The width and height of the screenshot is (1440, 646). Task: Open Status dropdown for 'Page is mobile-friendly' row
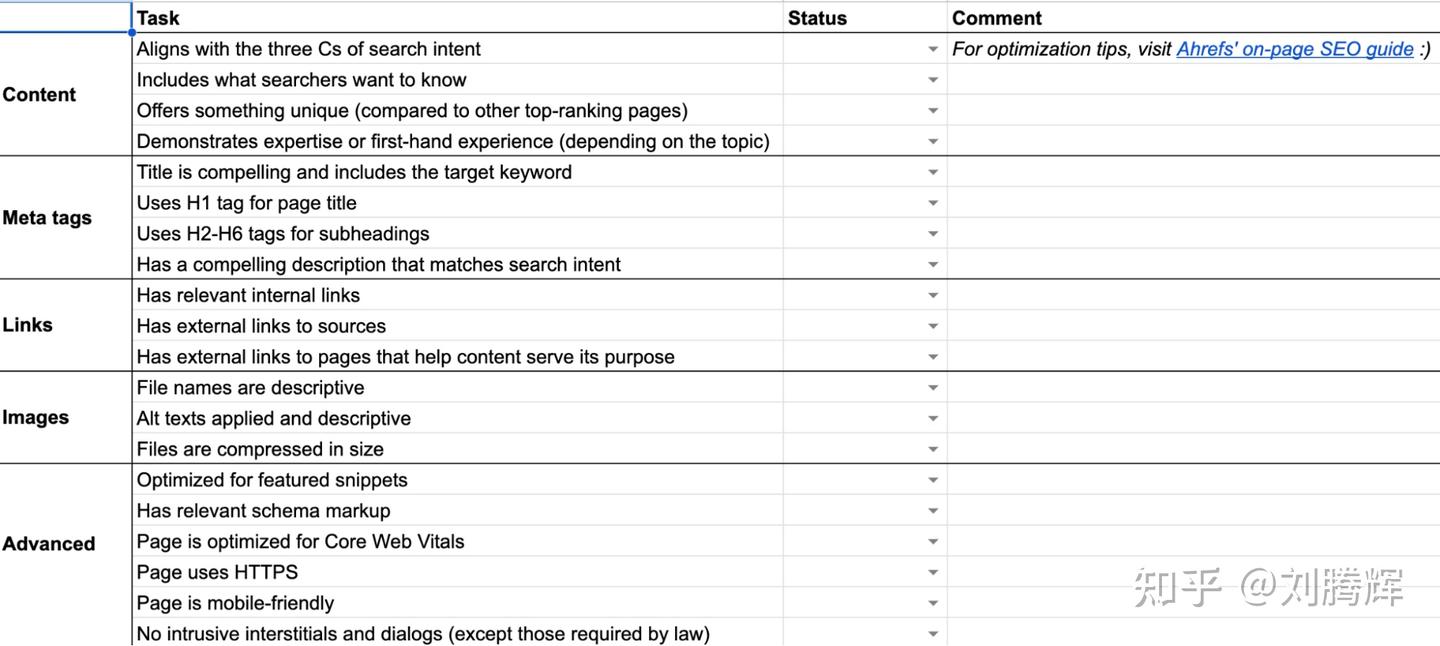(932, 603)
